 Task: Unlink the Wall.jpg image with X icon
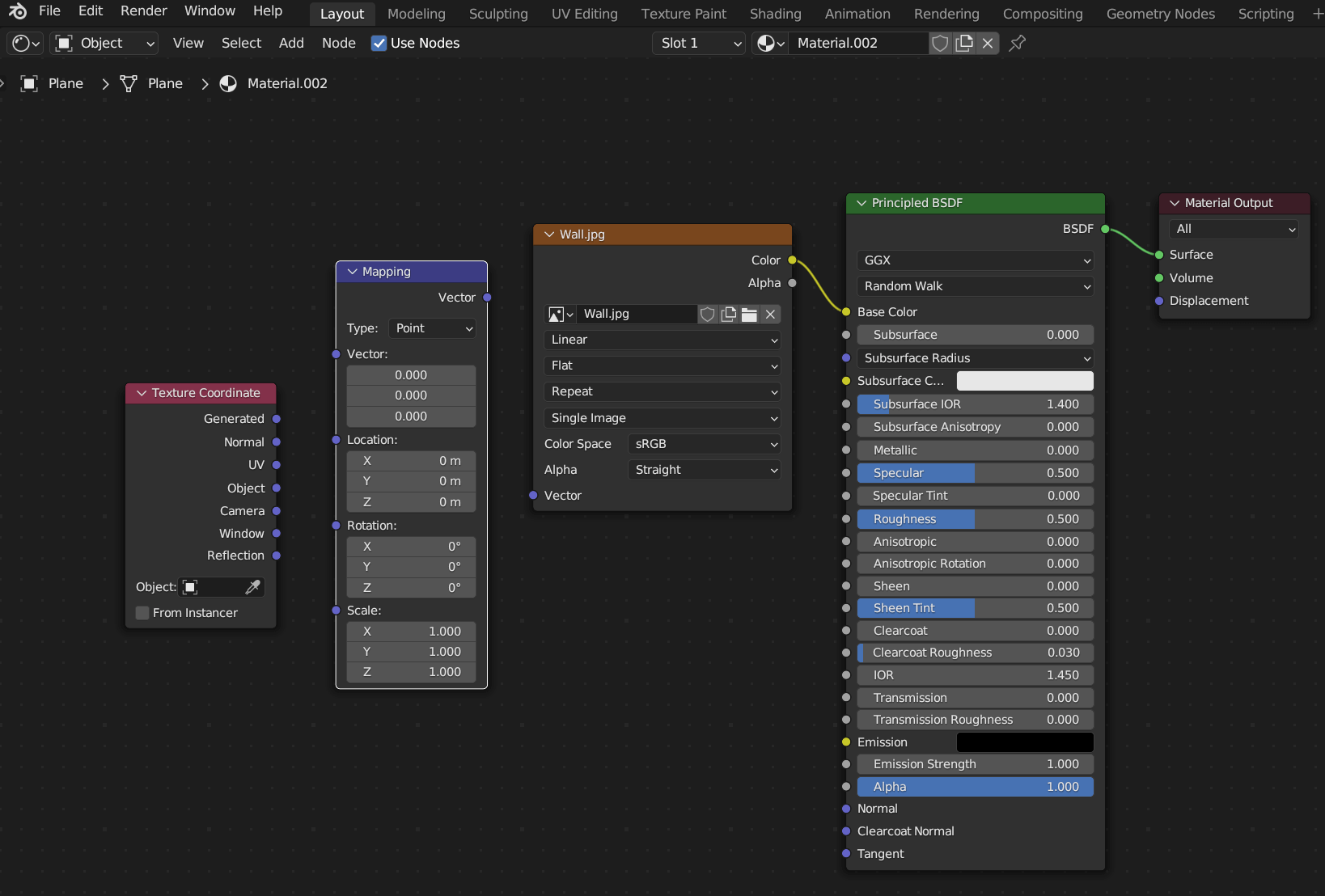coord(771,314)
